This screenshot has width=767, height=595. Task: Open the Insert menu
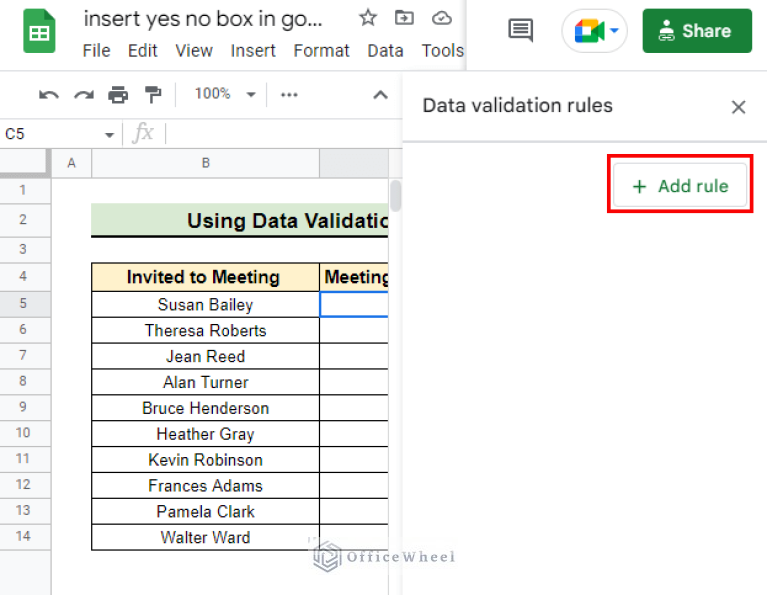pos(253,50)
